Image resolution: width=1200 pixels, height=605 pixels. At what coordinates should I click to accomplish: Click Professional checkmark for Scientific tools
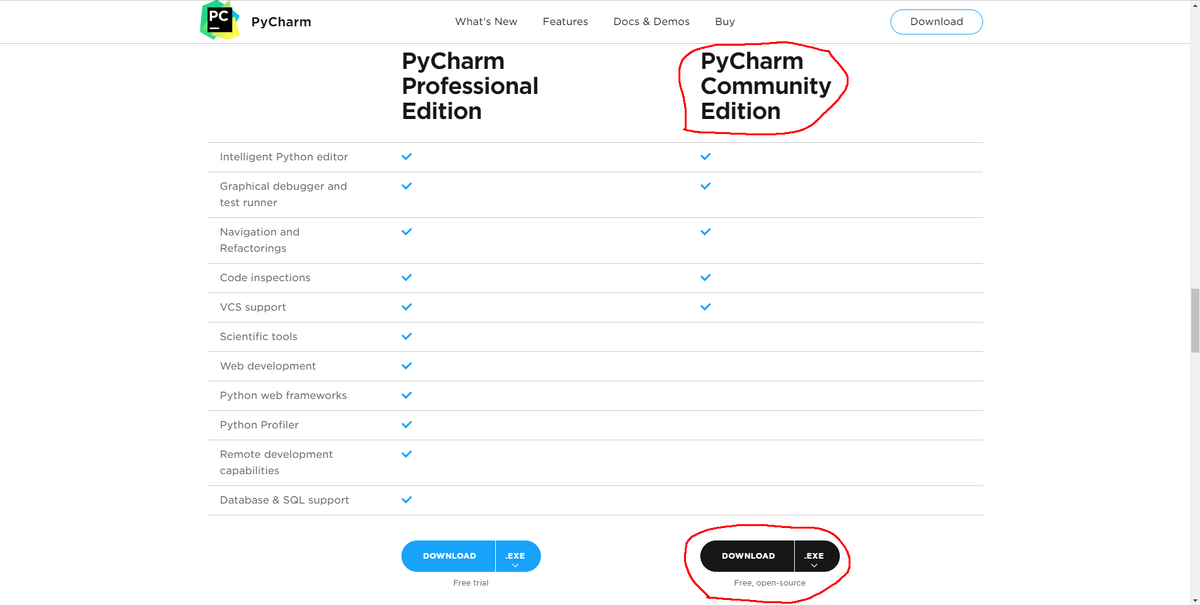[407, 337]
